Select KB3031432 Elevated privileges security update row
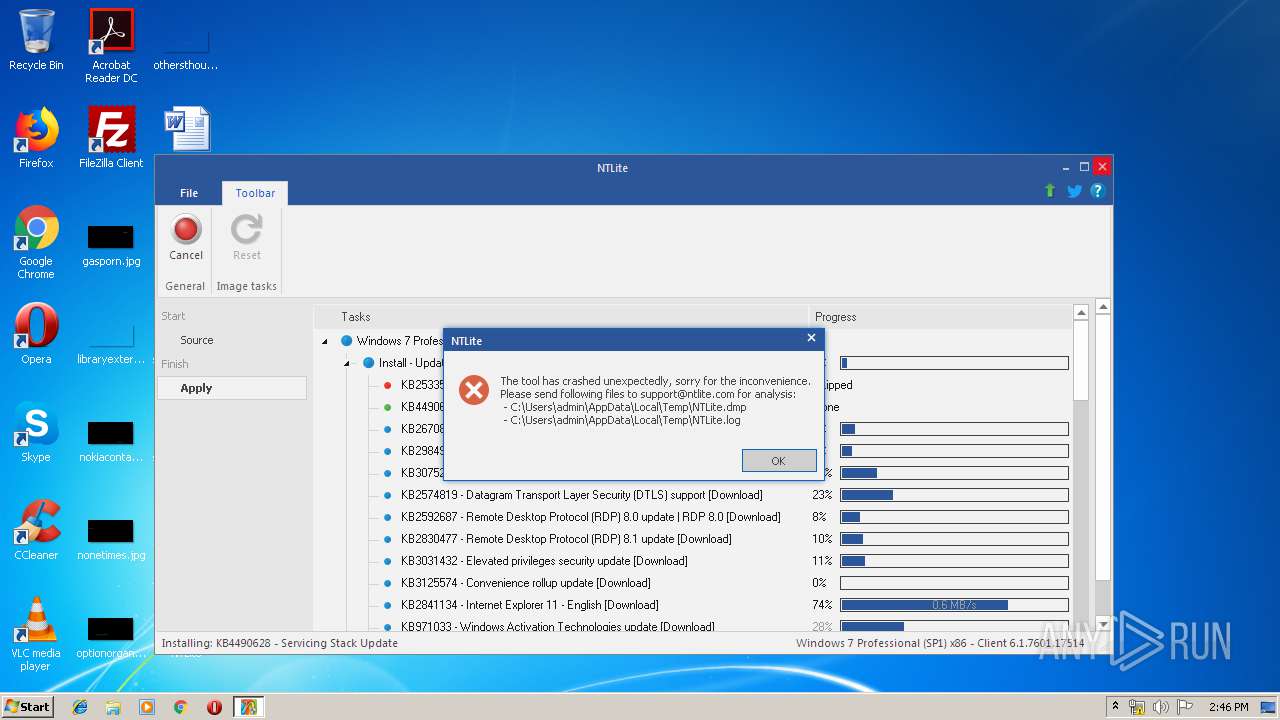This screenshot has height=720, width=1280. tap(544, 561)
